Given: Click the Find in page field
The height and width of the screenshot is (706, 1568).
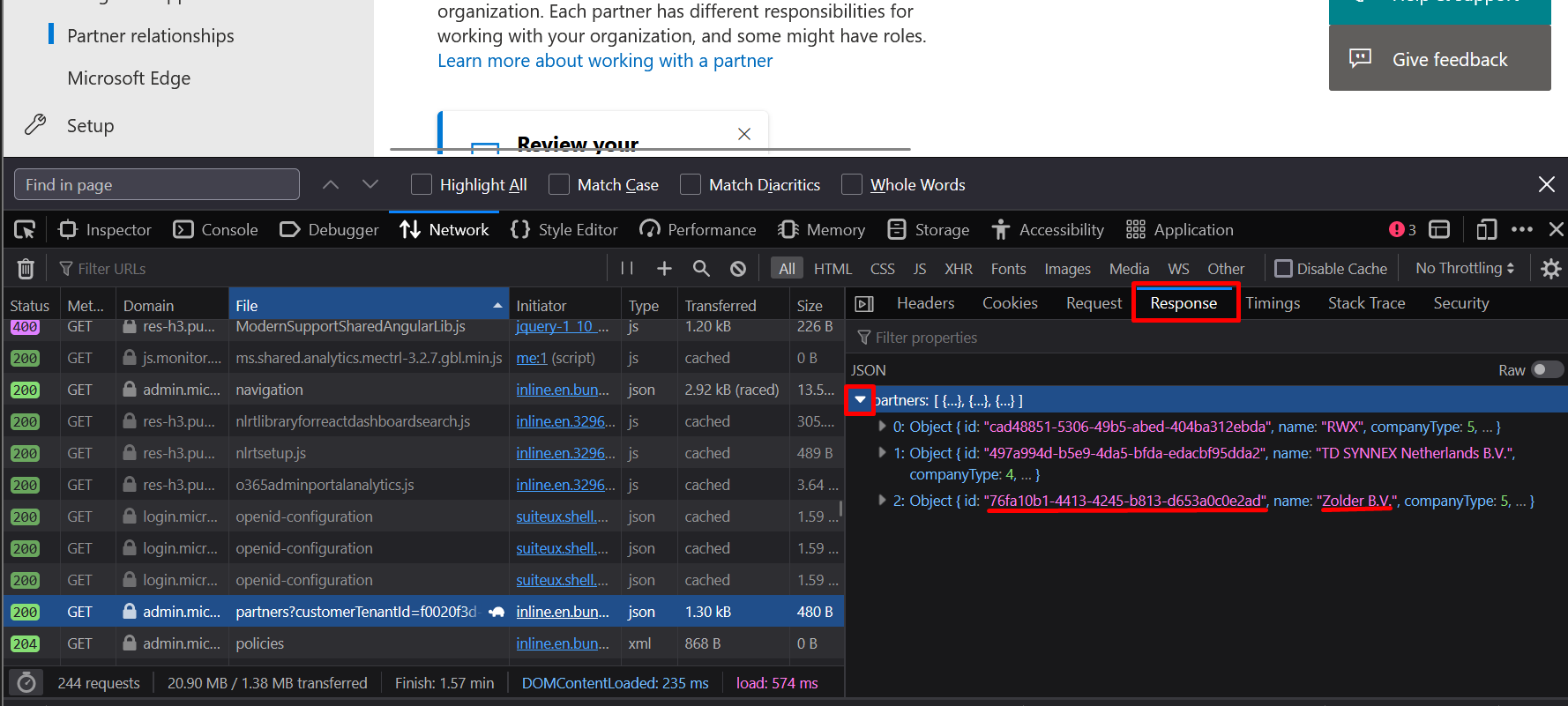Looking at the screenshot, I should (x=157, y=184).
